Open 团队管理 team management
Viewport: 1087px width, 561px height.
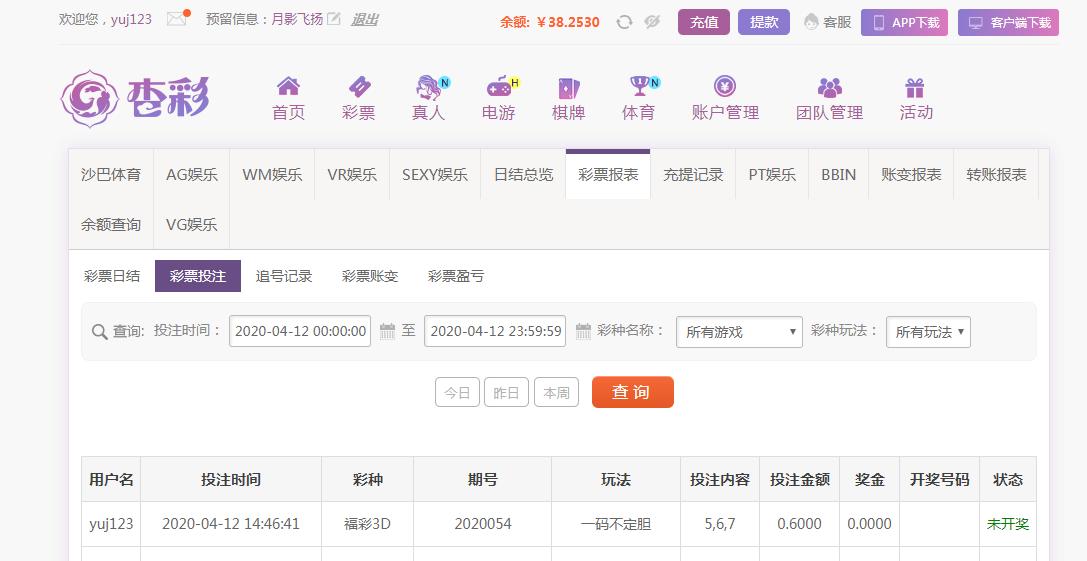[x=829, y=98]
